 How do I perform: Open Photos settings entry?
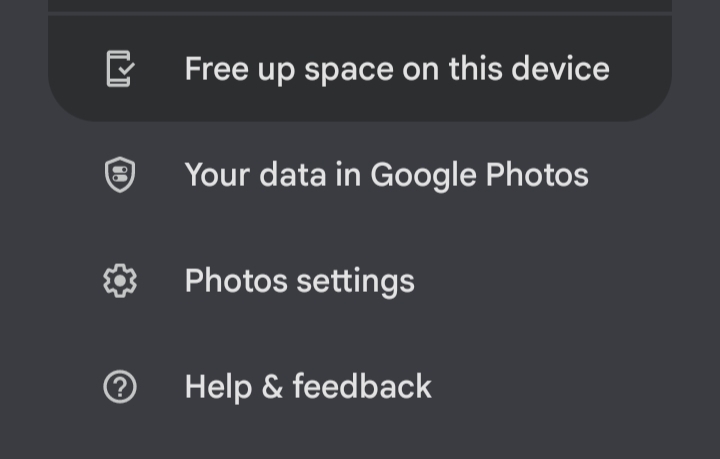point(360,280)
